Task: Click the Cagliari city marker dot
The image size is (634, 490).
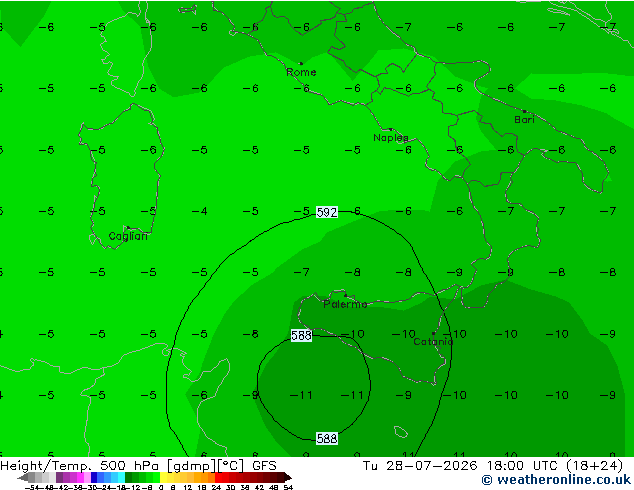Action: click(128, 228)
